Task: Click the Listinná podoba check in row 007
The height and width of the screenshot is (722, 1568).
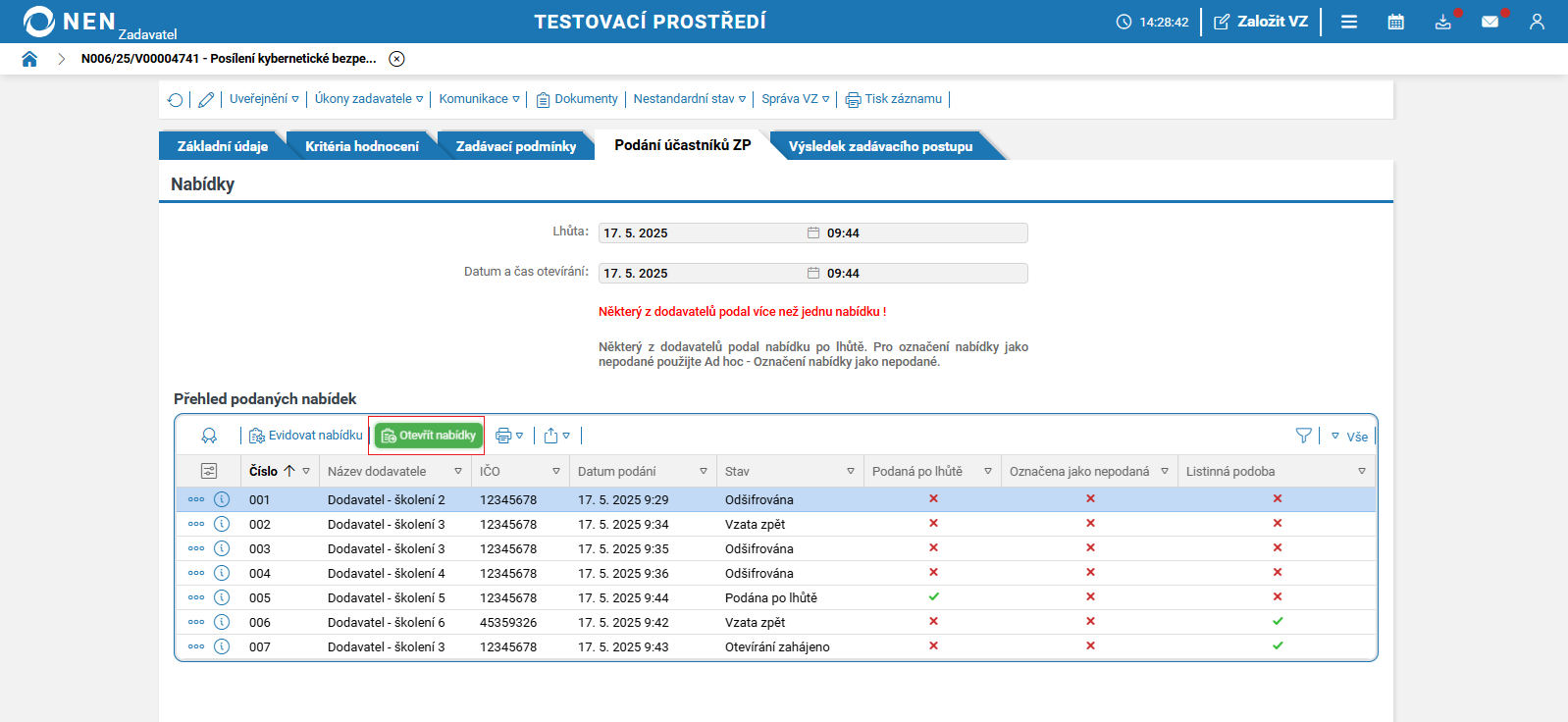Action: 1278,645
